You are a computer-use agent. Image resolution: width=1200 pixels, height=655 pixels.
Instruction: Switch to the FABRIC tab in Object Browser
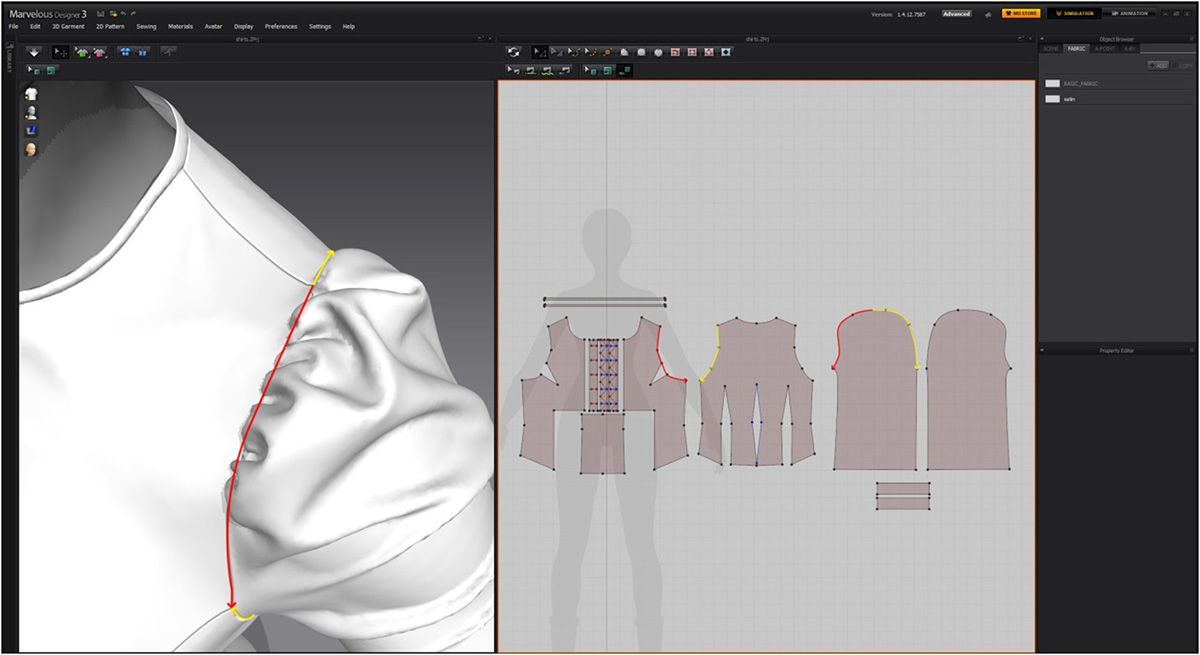pos(1076,48)
